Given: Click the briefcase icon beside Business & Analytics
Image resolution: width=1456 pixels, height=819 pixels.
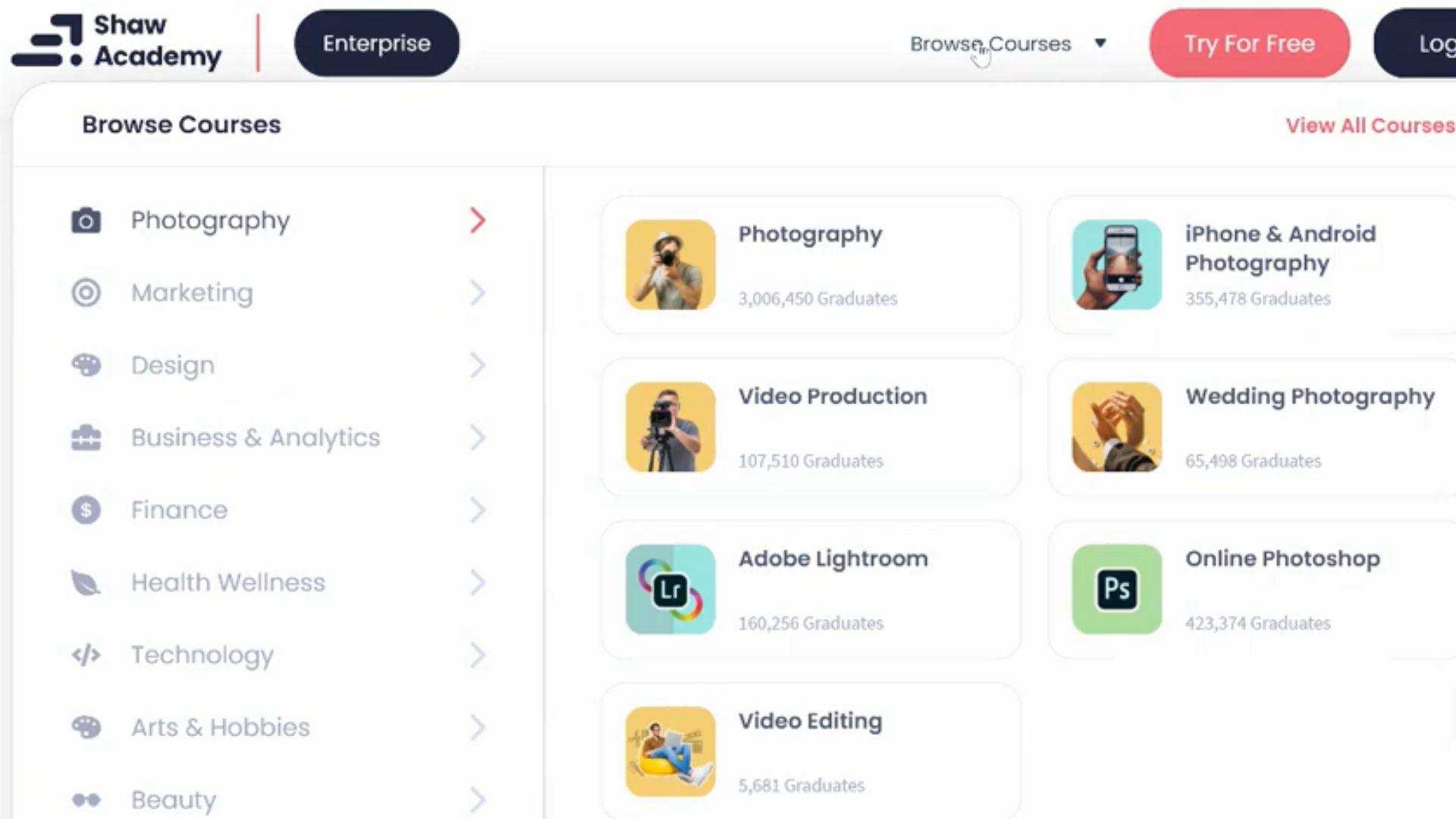Looking at the screenshot, I should [86, 438].
